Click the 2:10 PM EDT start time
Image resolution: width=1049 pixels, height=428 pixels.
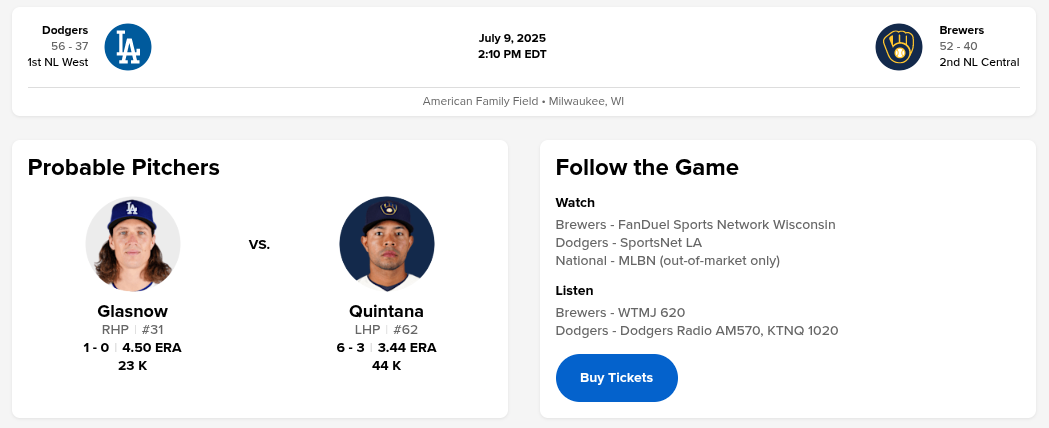[x=512, y=54]
